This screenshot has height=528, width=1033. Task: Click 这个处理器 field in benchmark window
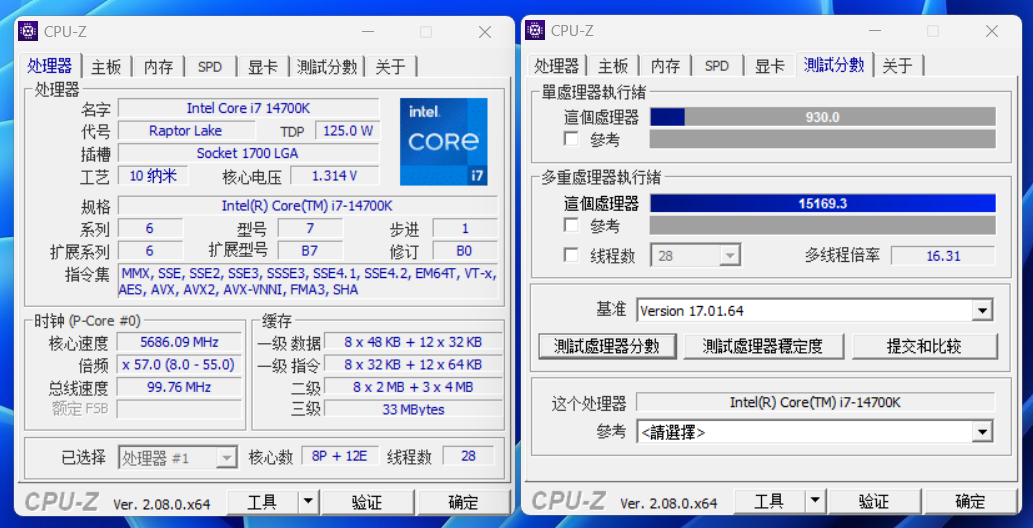(x=815, y=402)
